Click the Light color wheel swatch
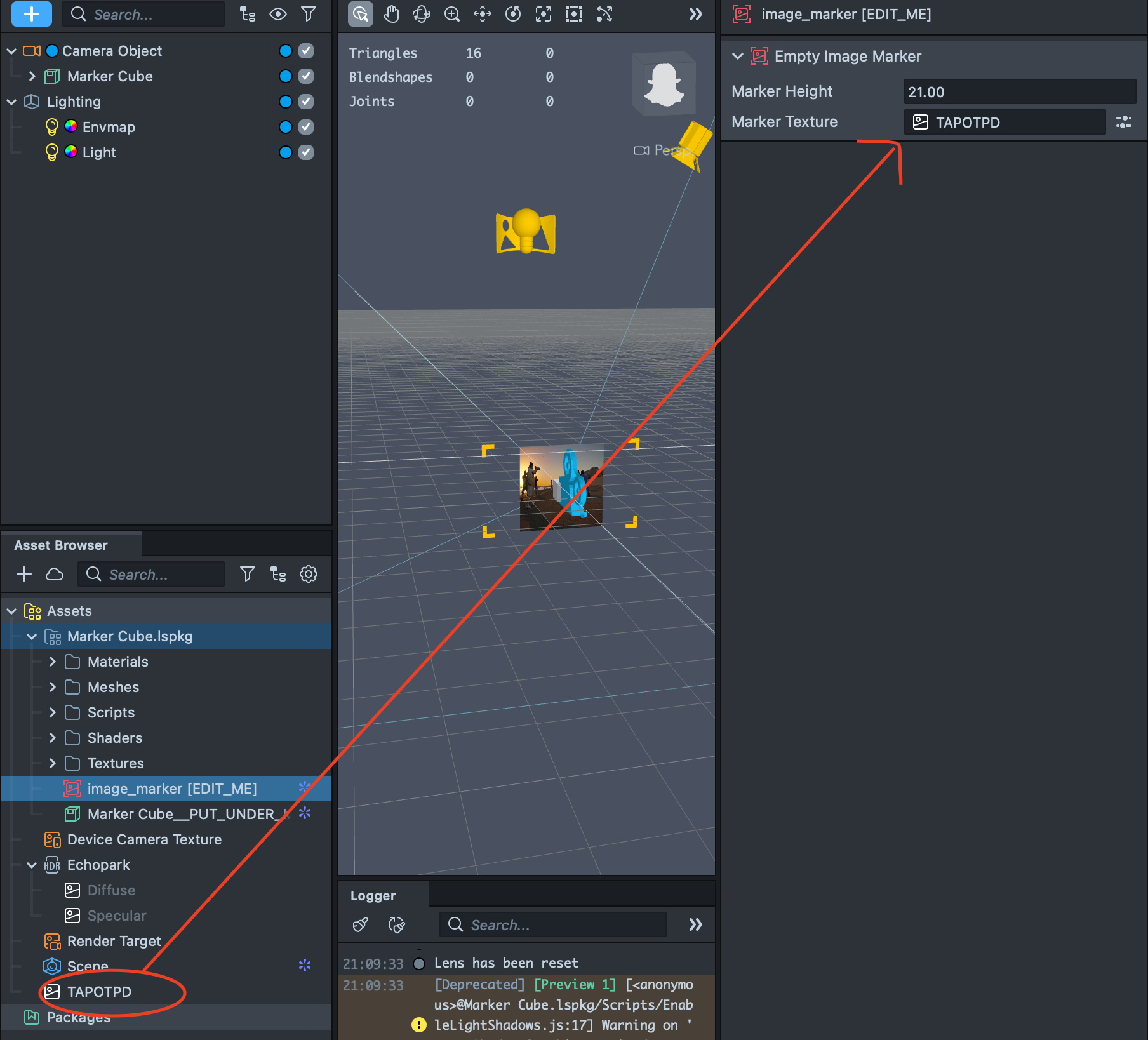This screenshot has width=1148, height=1040. tap(71, 152)
